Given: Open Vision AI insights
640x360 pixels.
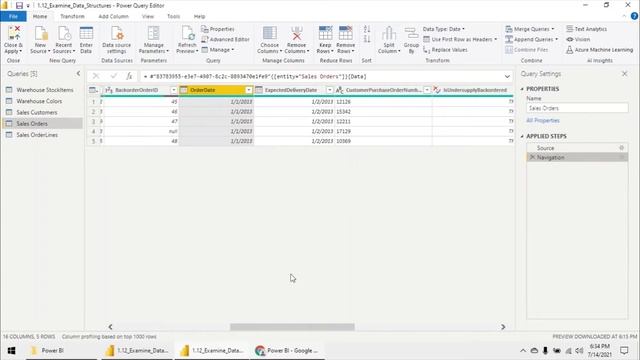Looking at the screenshot, I should click(x=578, y=39).
